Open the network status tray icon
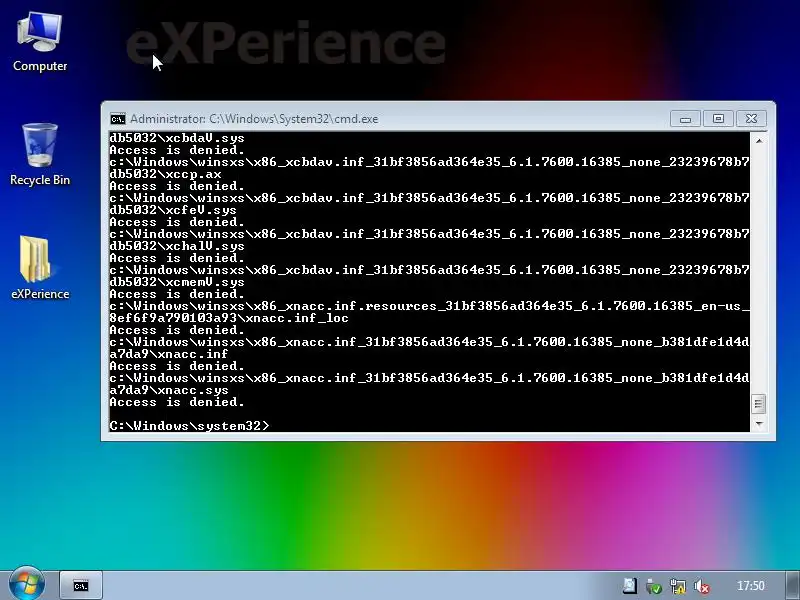 (x=678, y=586)
